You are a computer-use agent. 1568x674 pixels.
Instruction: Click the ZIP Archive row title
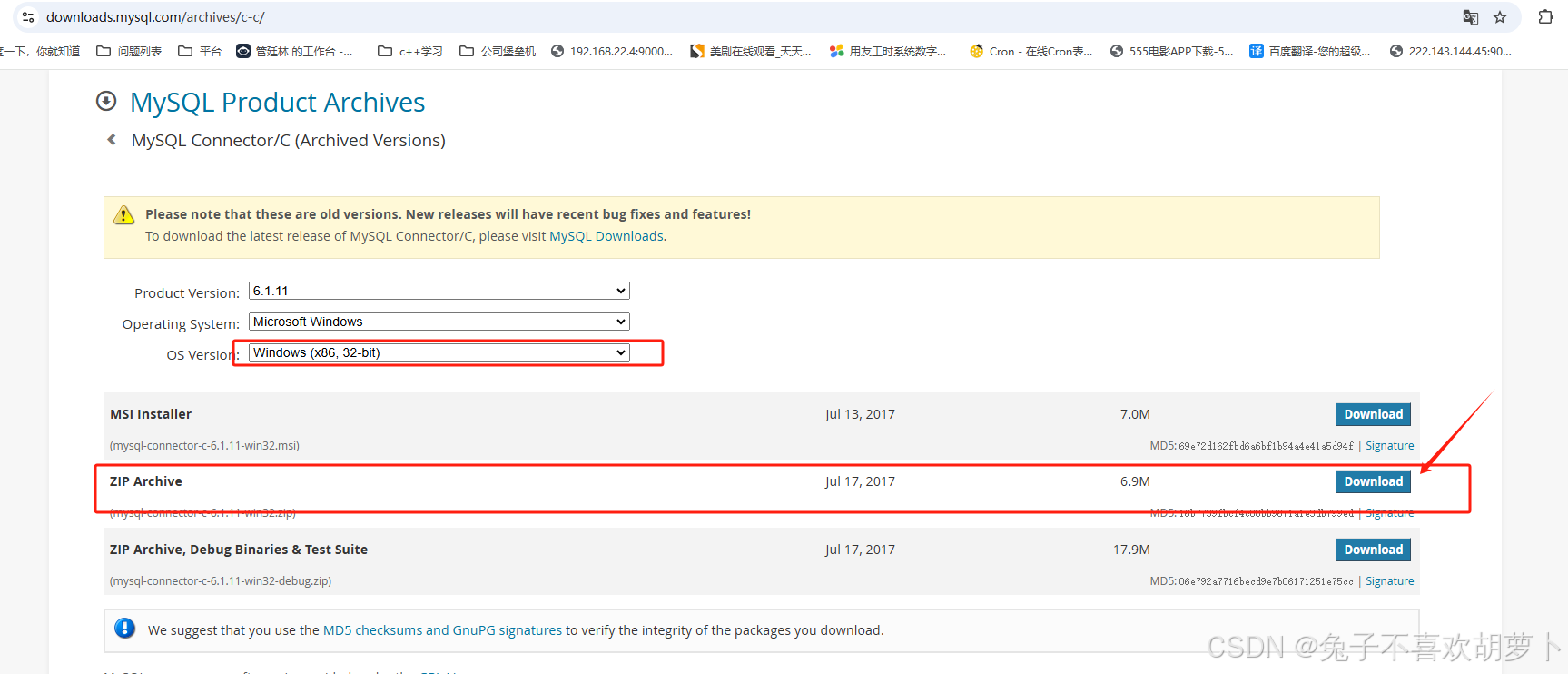coord(146,481)
